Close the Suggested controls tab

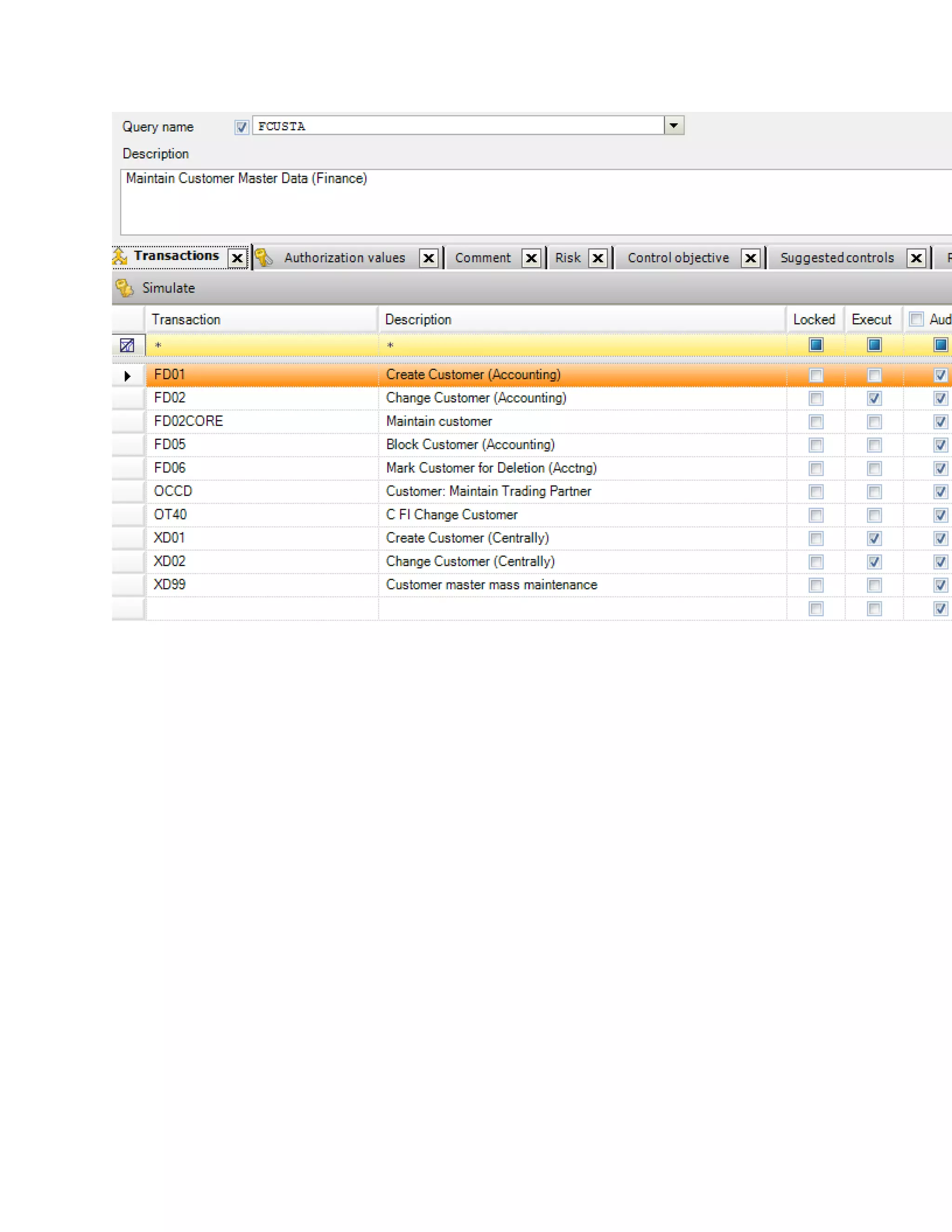917,258
